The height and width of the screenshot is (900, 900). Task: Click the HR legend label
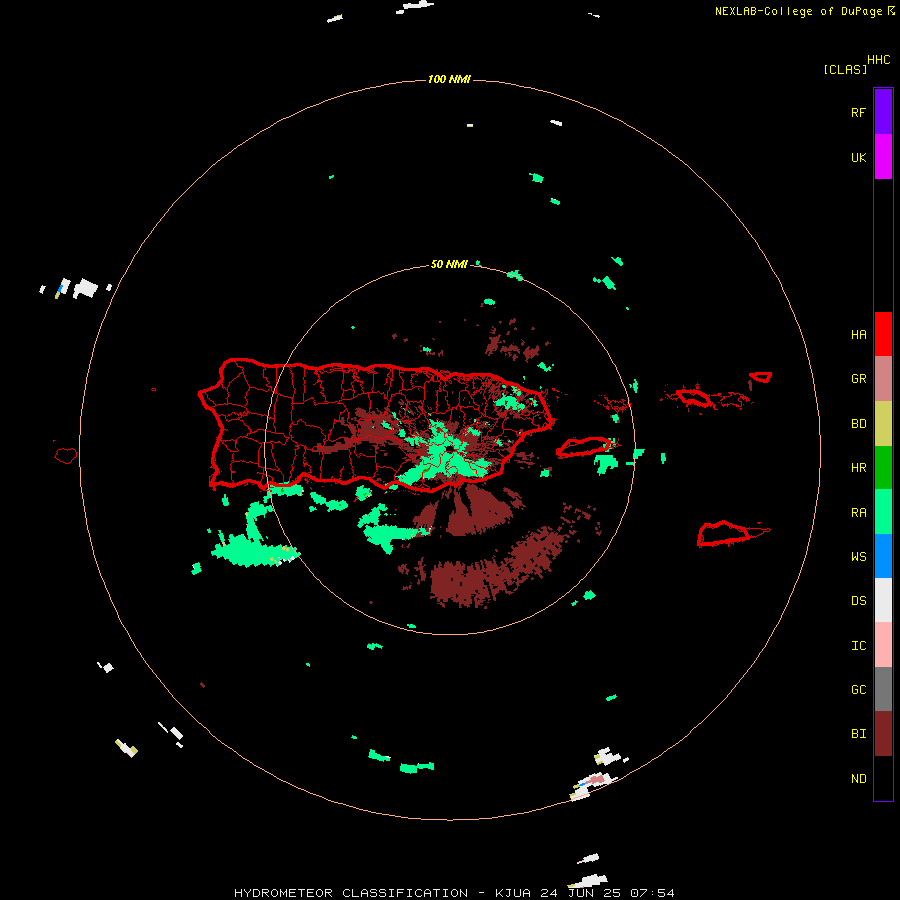pos(858,468)
